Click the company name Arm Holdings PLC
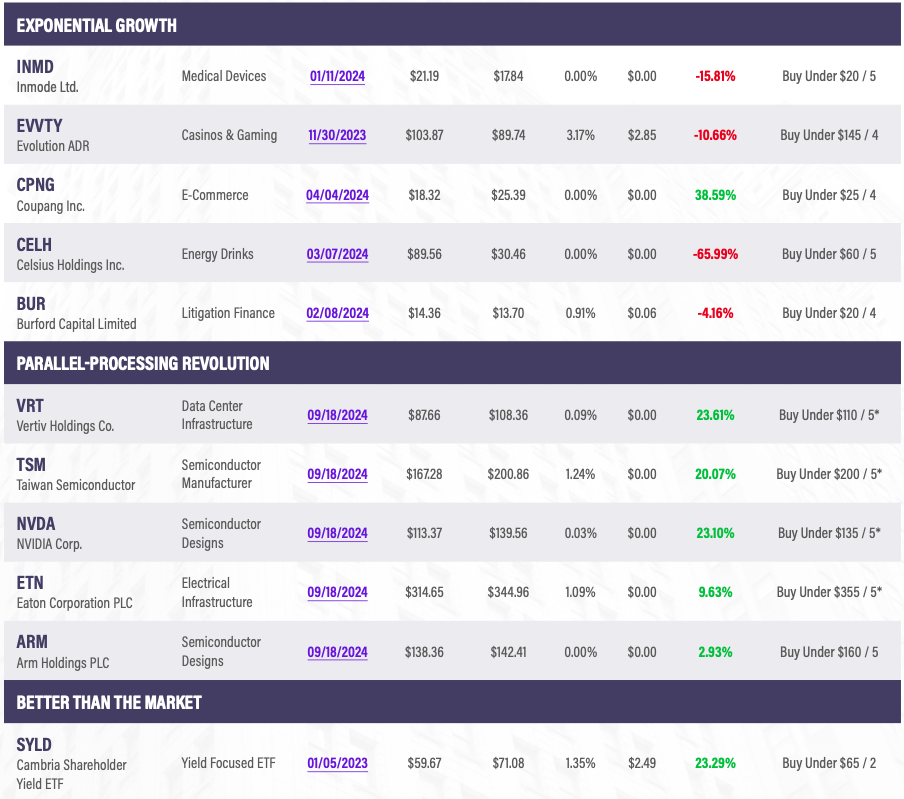 pos(63,663)
